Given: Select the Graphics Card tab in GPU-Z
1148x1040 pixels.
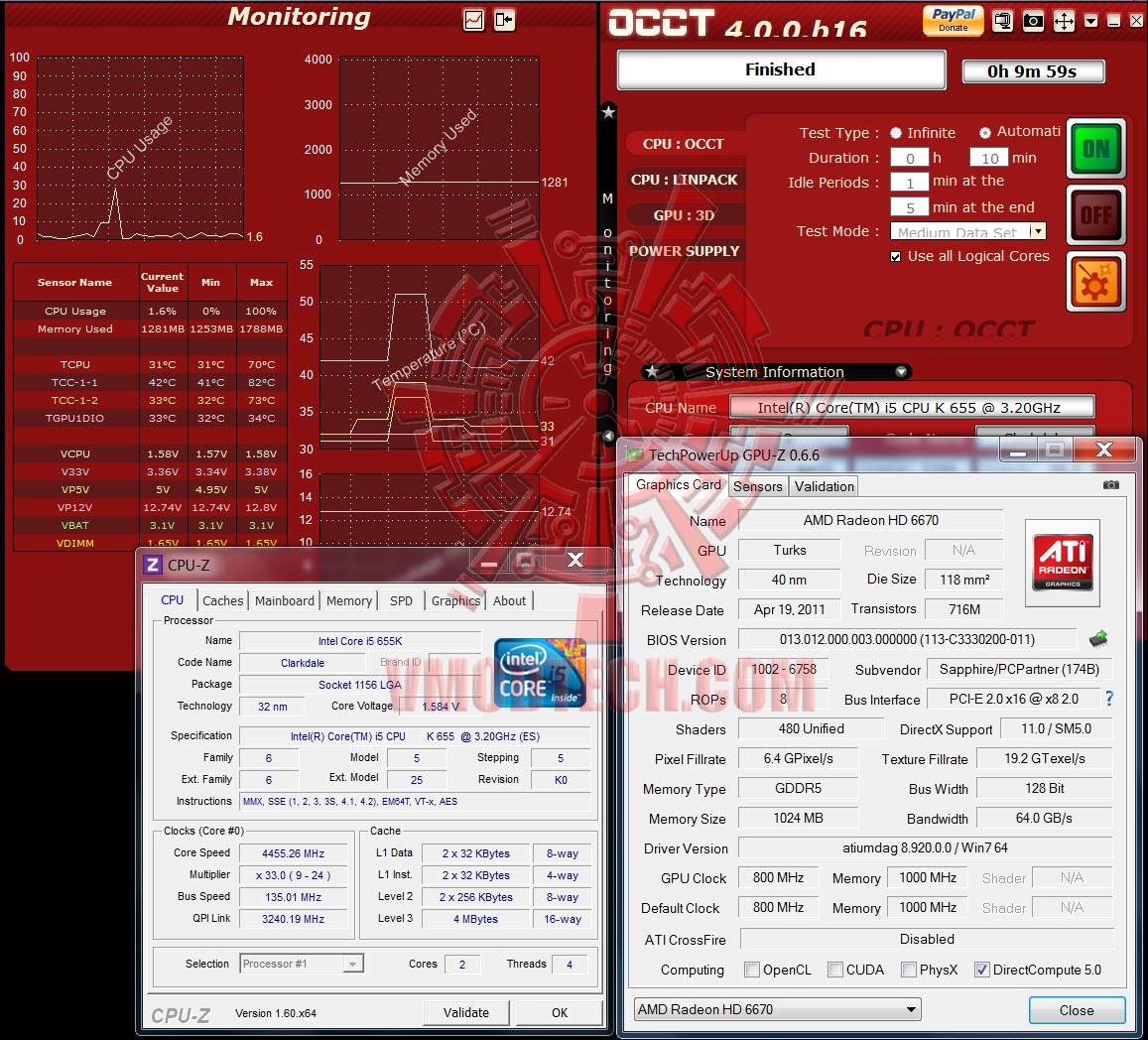Looking at the screenshot, I should tap(678, 485).
